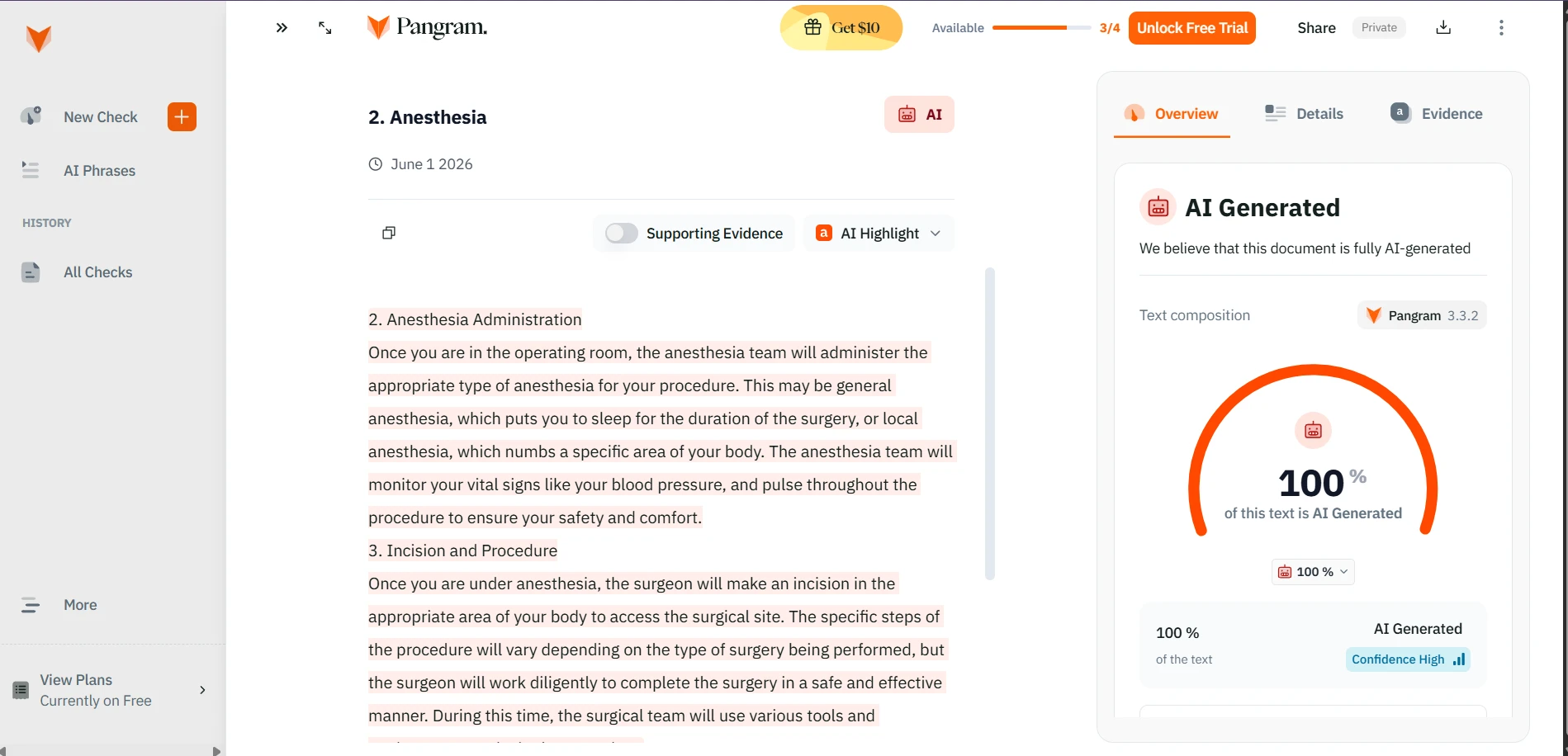Expand View Plans chevron arrow

pyautogui.click(x=202, y=690)
